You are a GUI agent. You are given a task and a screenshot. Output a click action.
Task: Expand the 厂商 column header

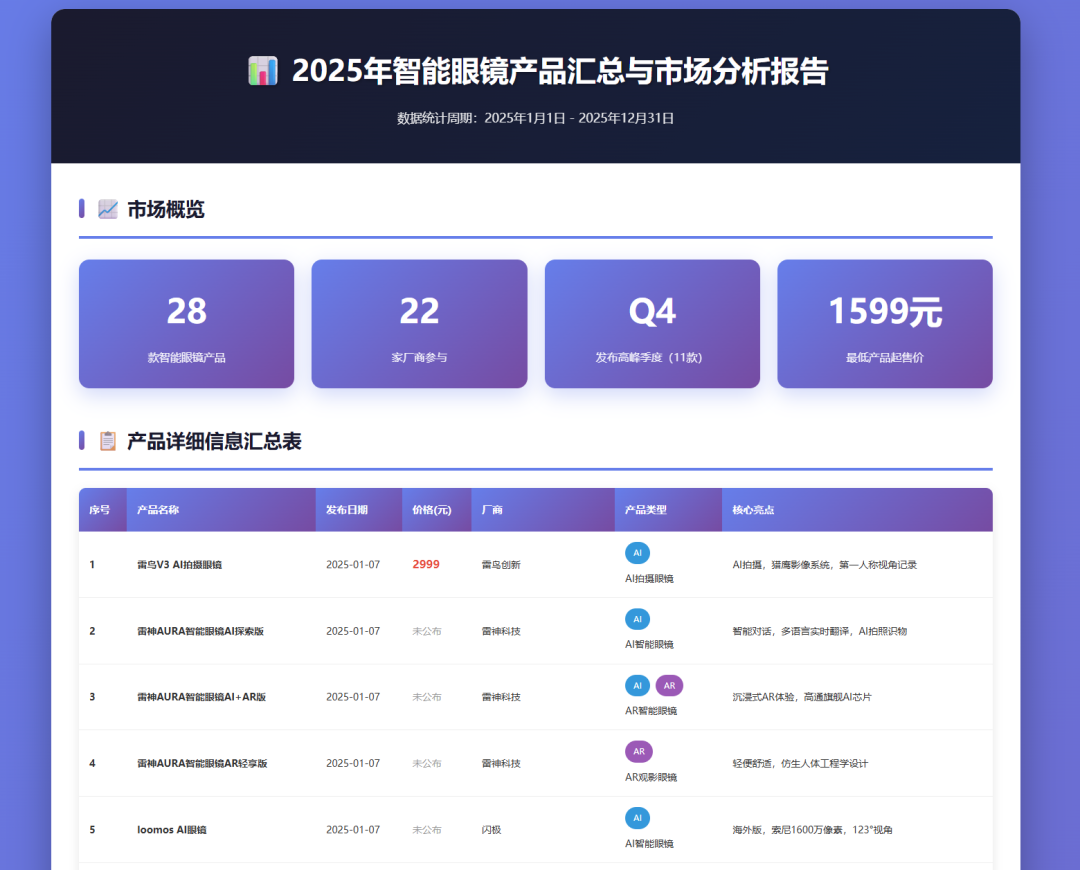point(489,509)
